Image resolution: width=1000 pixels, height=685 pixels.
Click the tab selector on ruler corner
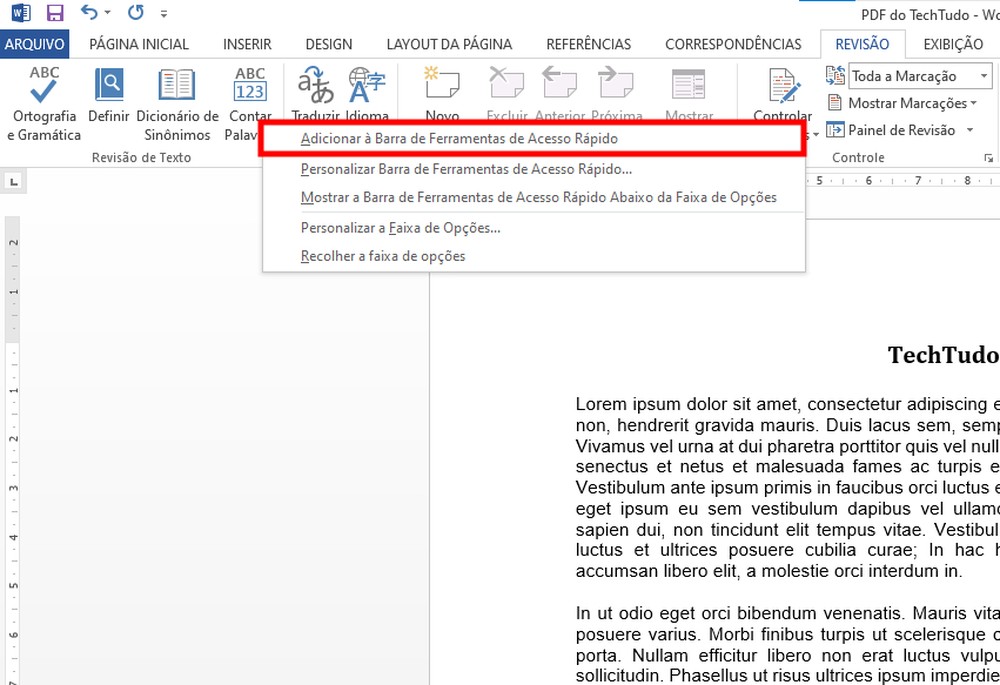(13, 182)
